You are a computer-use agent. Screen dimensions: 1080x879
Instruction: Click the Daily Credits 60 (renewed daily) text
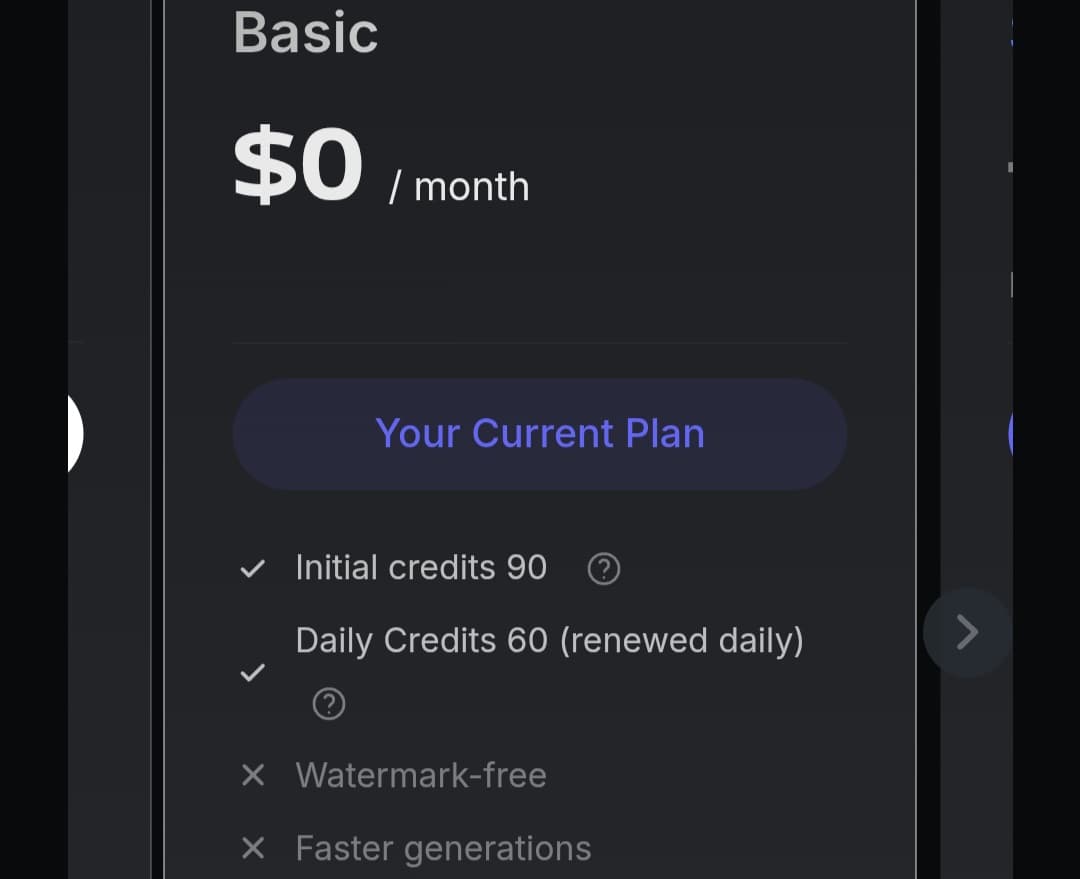(x=549, y=640)
